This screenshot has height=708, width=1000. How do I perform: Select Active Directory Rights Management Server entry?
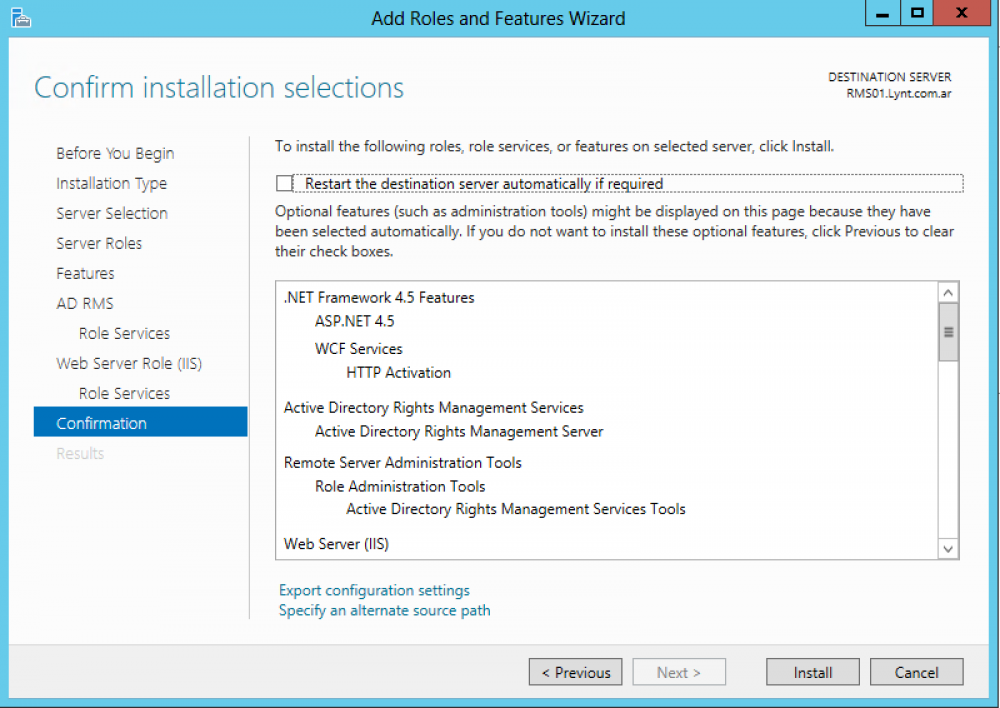point(459,432)
